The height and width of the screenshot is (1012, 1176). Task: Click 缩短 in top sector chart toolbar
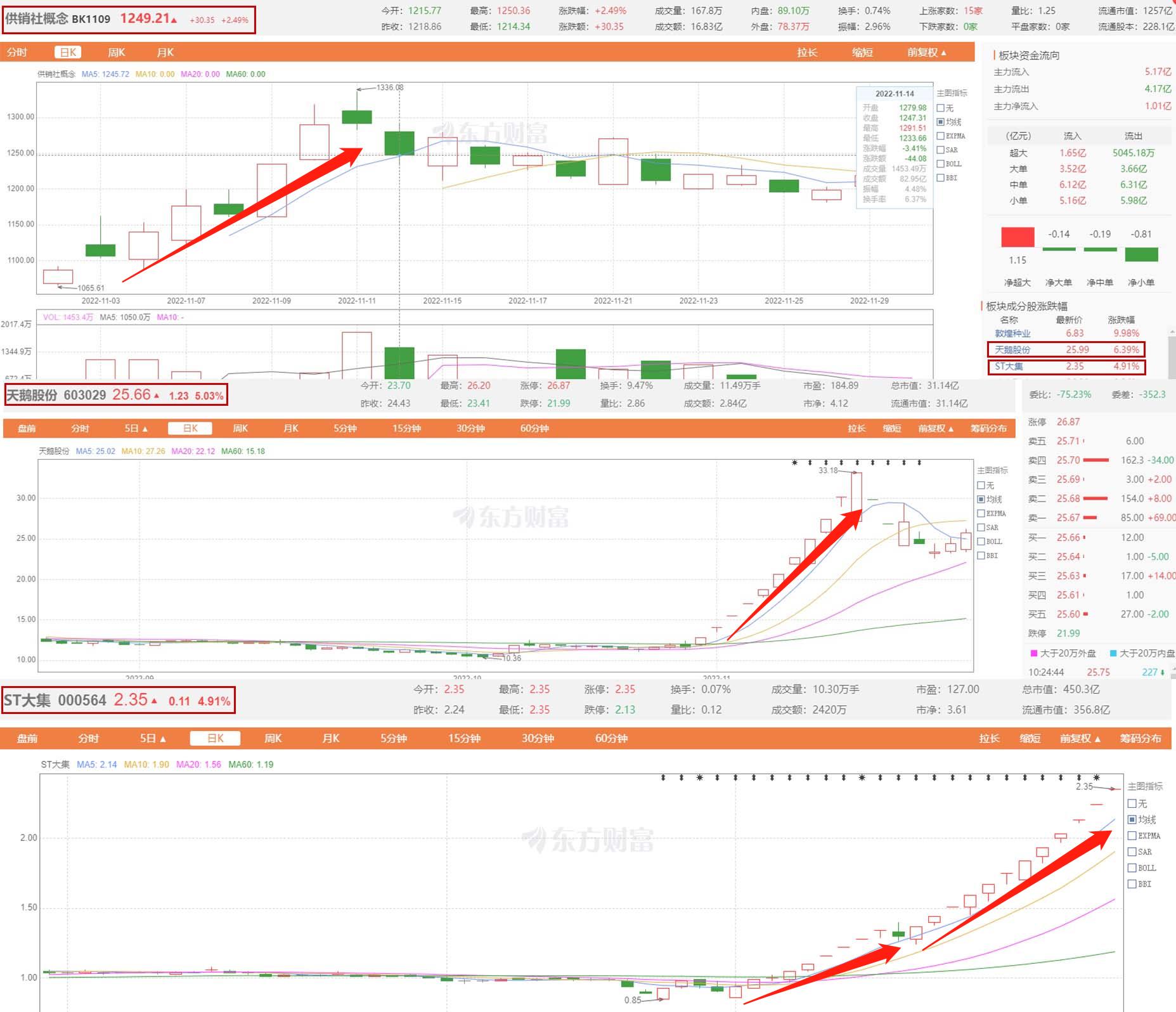(x=862, y=53)
